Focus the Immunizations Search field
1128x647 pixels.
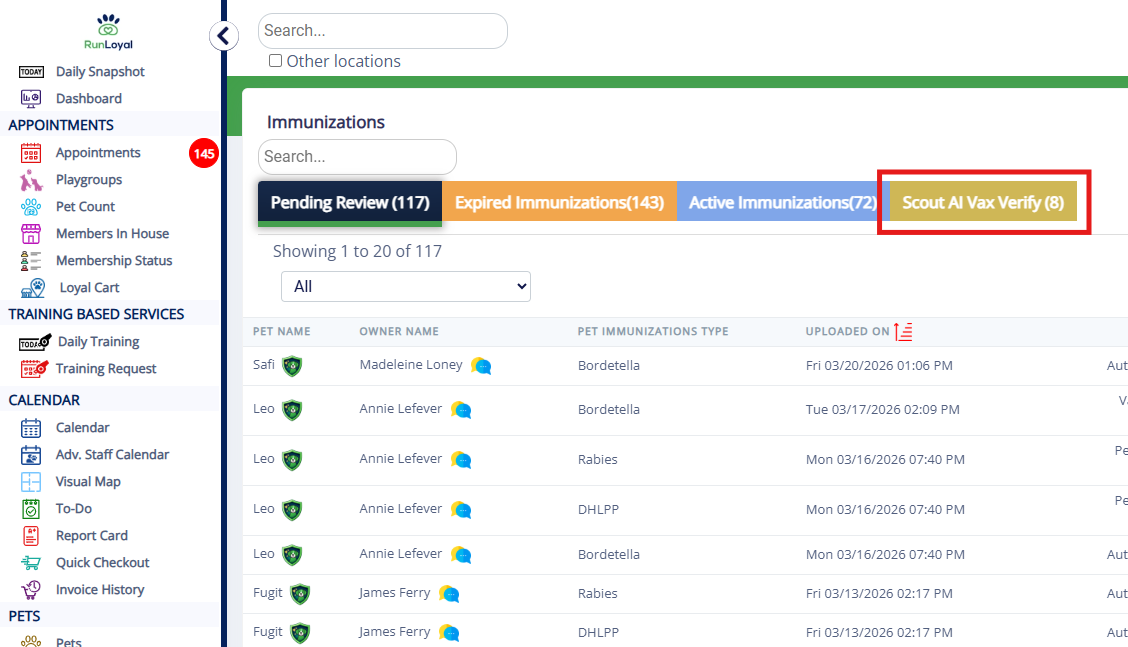point(357,157)
